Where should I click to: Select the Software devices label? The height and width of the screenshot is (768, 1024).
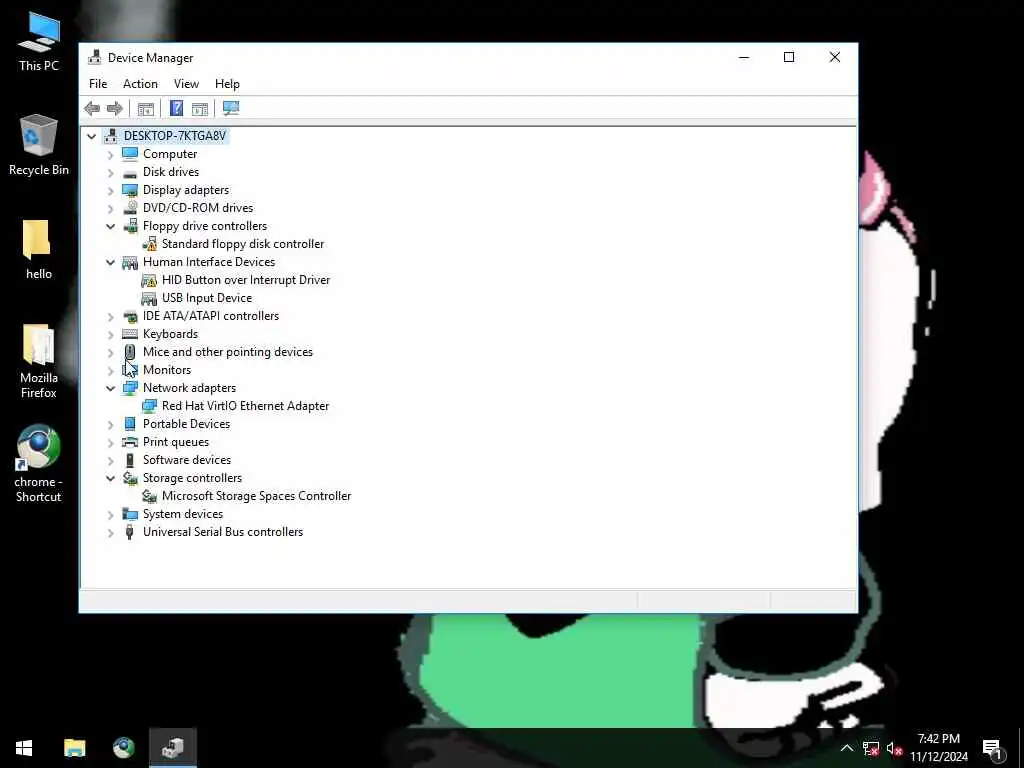pos(187,460)
